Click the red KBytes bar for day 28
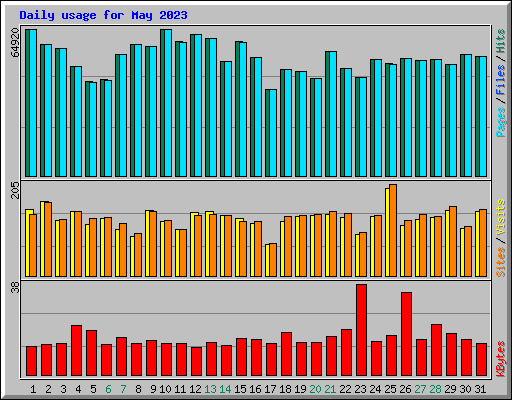 click(x=437, y=350)
